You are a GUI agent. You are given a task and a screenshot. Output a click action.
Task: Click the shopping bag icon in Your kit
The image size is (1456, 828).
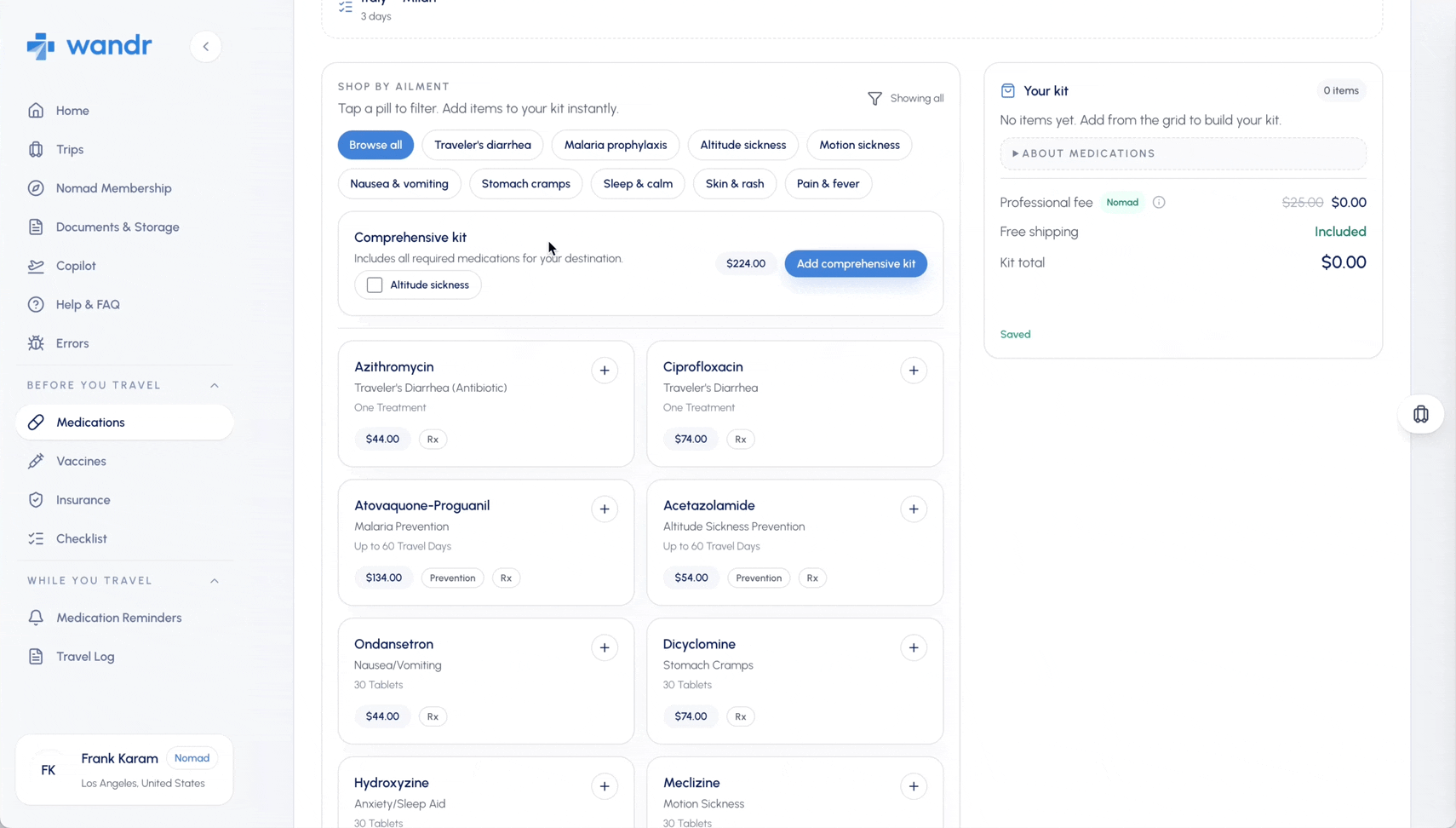click(x=1008, y=89)
